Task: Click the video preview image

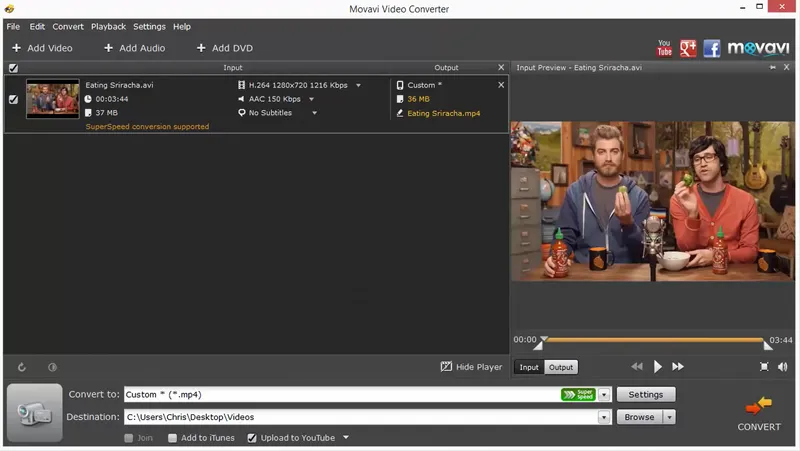Action: click(x=653, y=201)
